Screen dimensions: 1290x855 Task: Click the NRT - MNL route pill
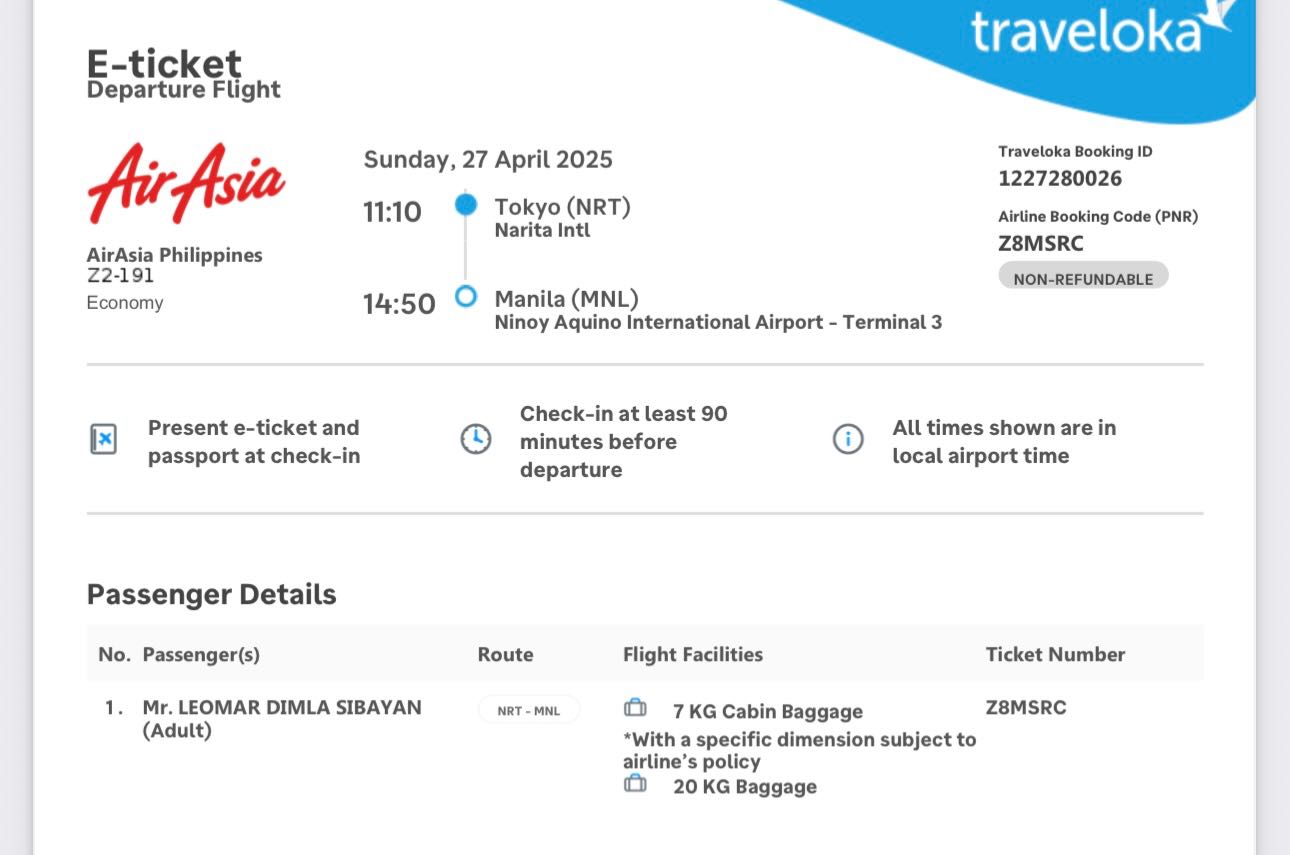(529, 711)
